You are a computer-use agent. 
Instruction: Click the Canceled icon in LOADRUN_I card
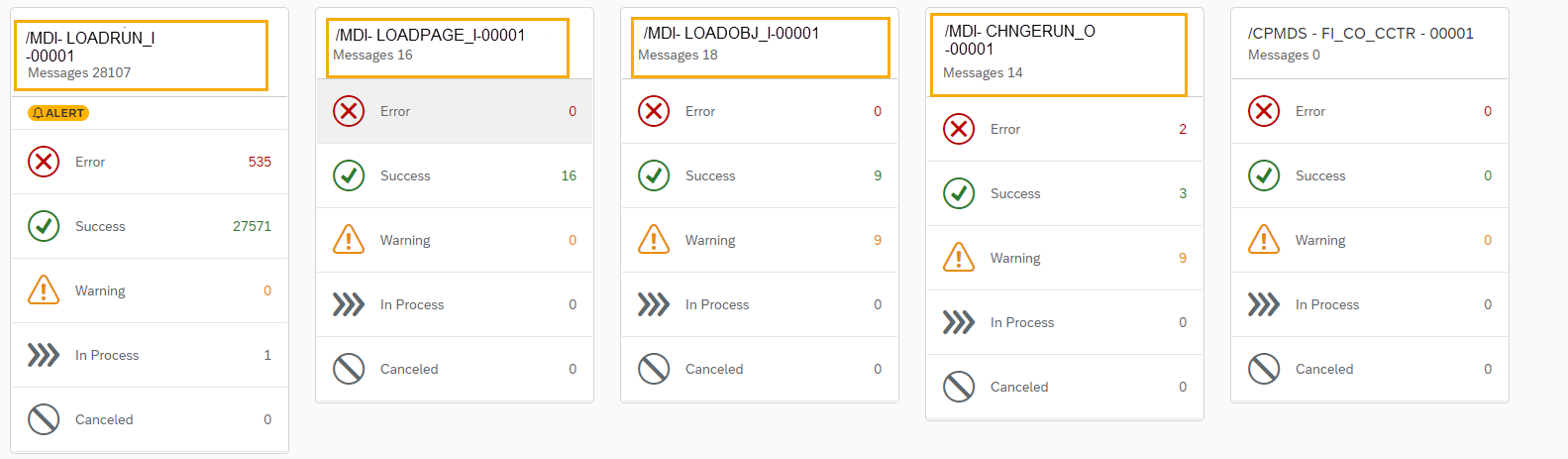click(x=44, y=419)
